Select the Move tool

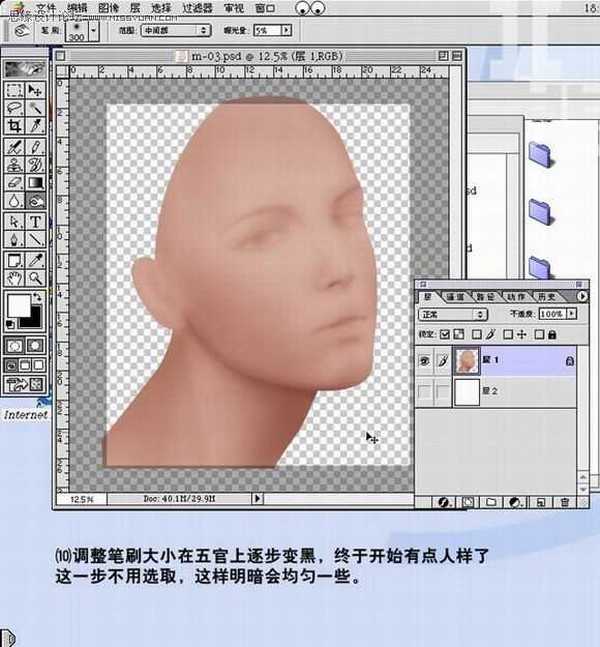[x=36, y=88]
